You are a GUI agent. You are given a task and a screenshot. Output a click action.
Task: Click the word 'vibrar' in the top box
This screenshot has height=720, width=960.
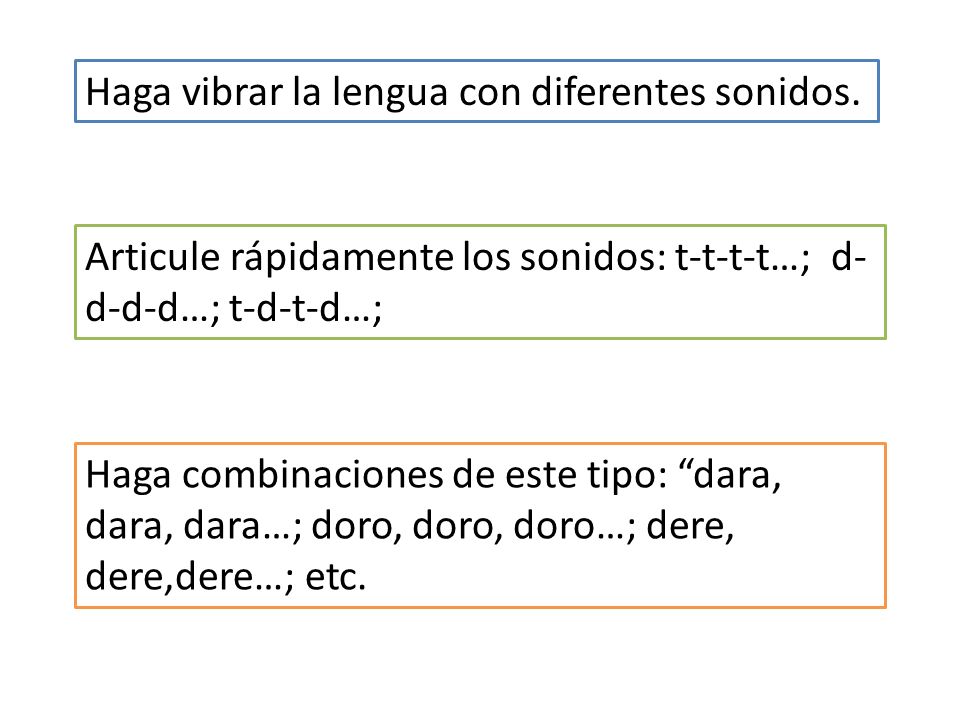point(232,92)
